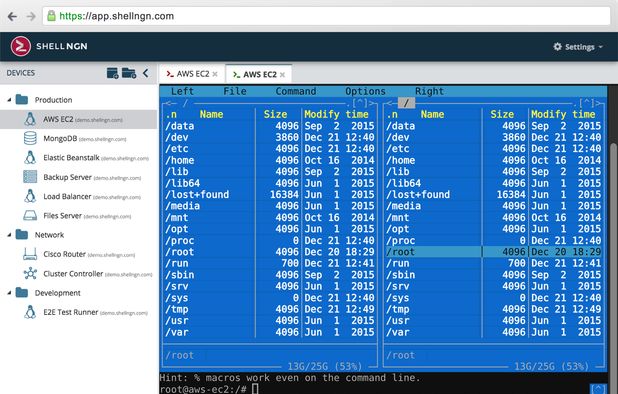Image resolution: width=618 pixels, height=394 pixels.
Task: Close the active AWS EC2 tab
Action: click(282, 74)
